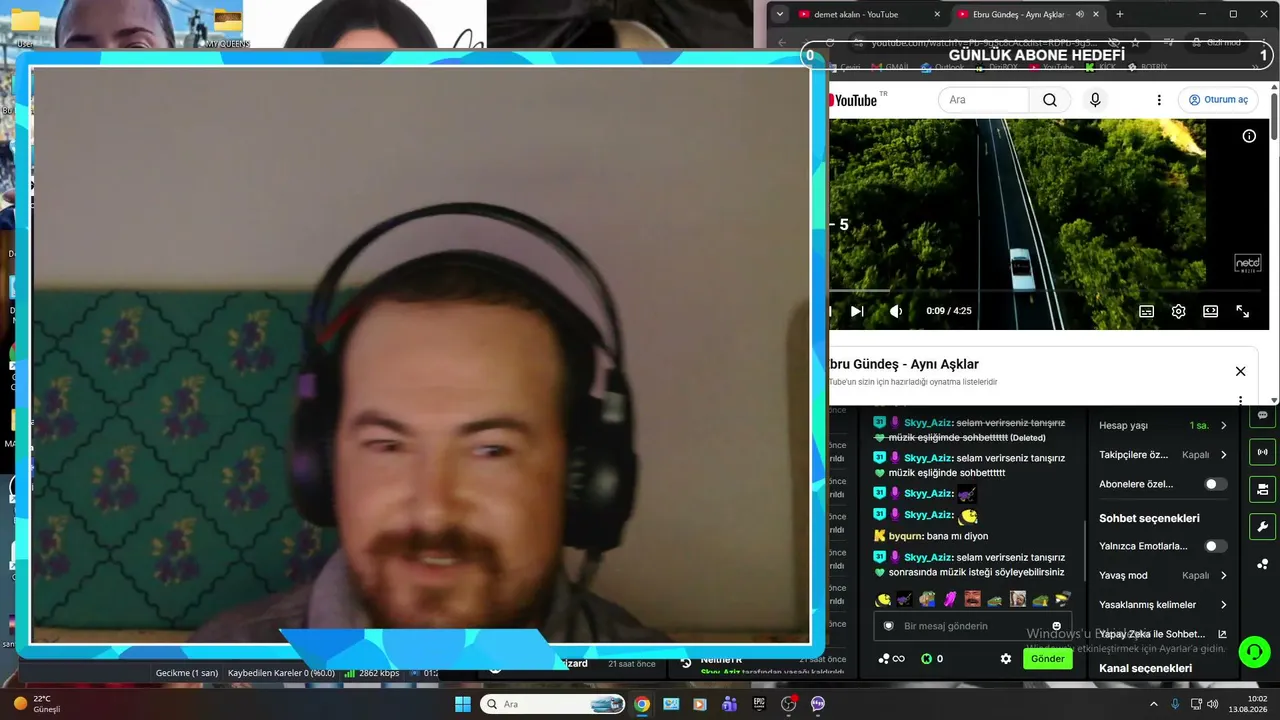Switch the video to miniplayer mode
Screen dimensions: 1280x720
click(x=1210, y=311)
